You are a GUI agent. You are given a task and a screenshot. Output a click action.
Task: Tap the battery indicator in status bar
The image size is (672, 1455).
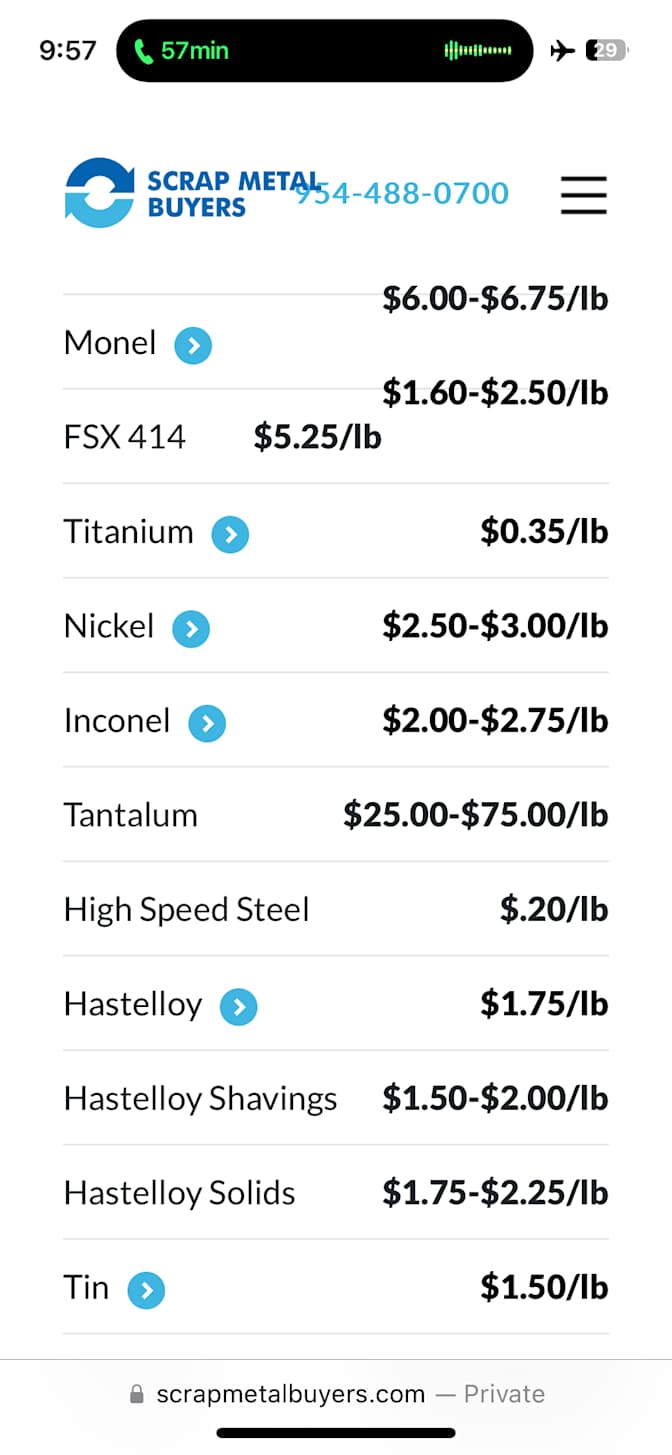pyautogui.click(x=606, y=50)
